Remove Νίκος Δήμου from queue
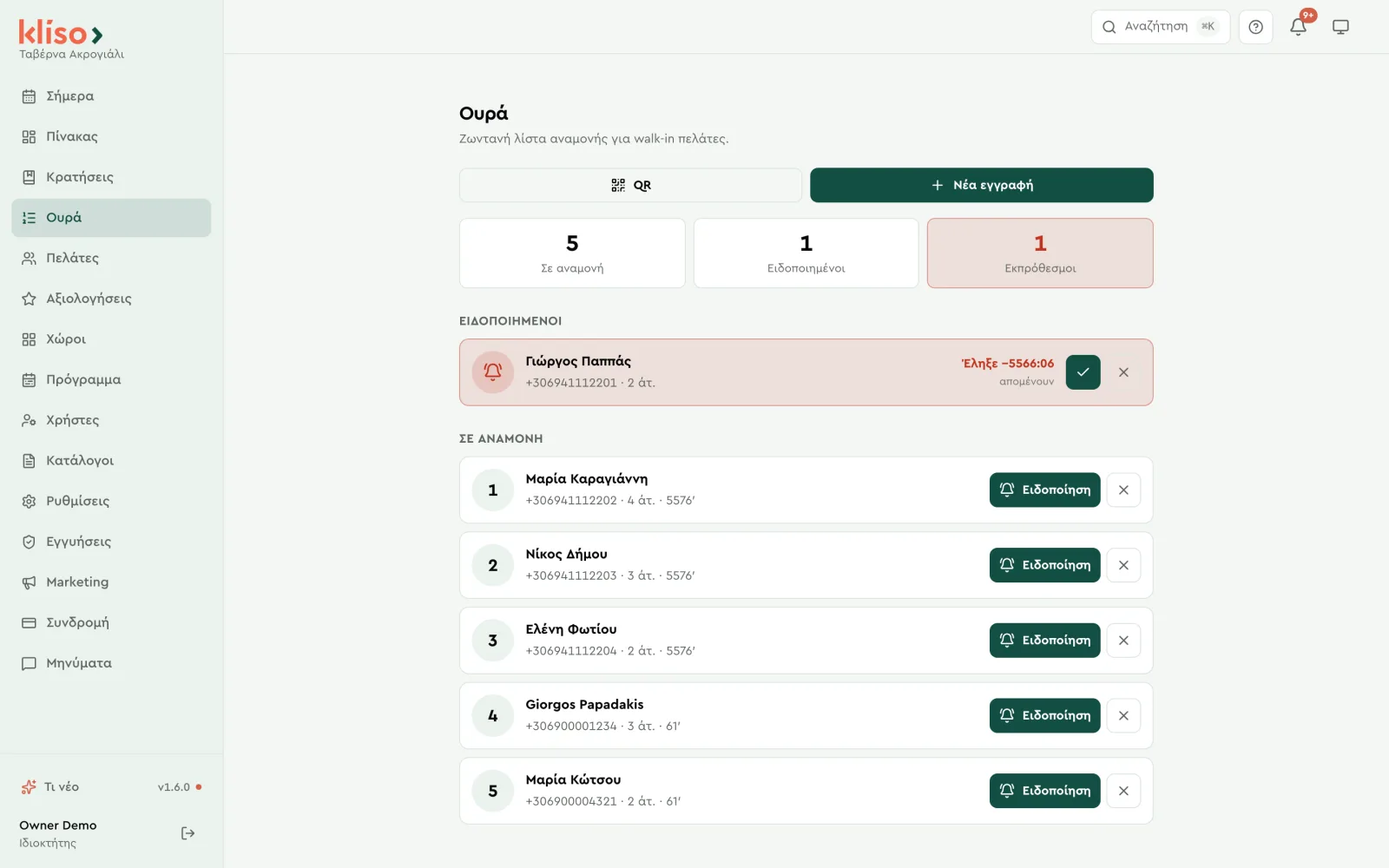1389x868 pixels. click(1123, 565)
